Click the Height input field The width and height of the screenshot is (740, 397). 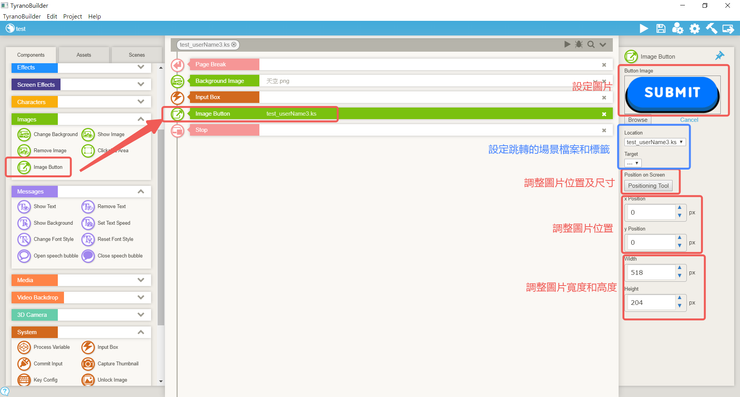(x=651, y=303)
